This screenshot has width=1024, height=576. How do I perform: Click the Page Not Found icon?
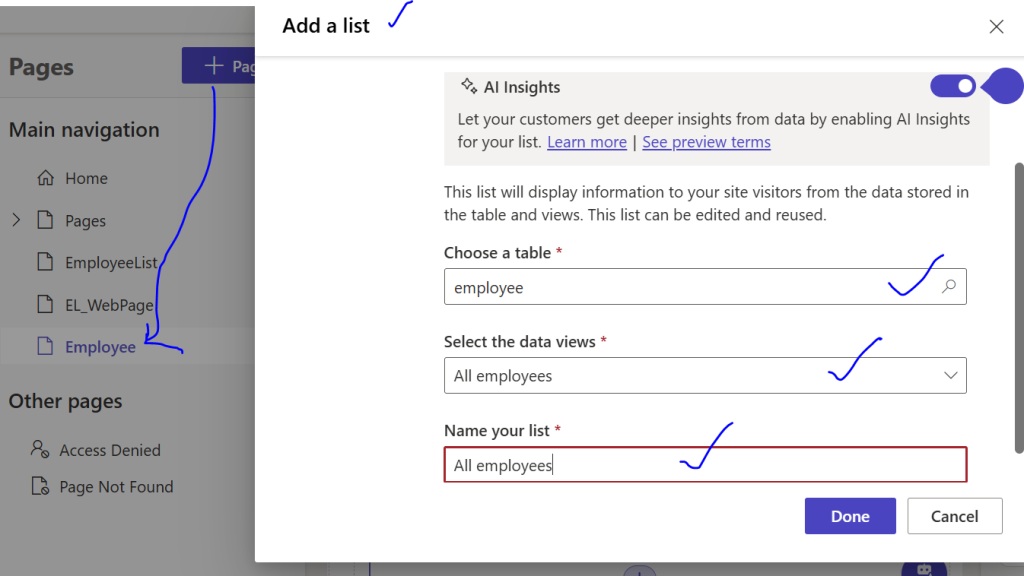tap(40, 487)
